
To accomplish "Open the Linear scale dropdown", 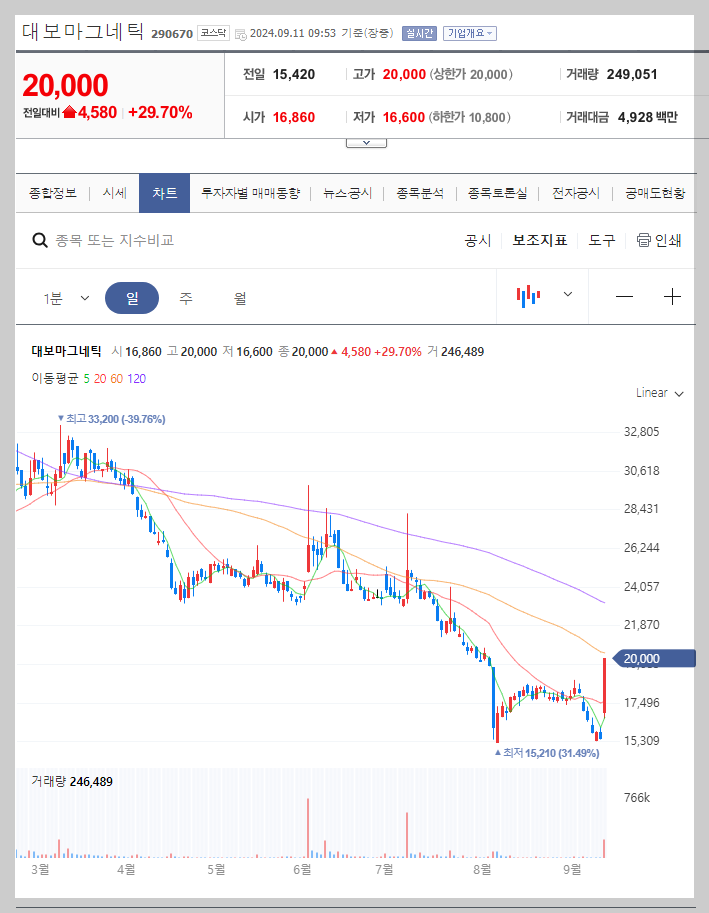I will (656, 393).
